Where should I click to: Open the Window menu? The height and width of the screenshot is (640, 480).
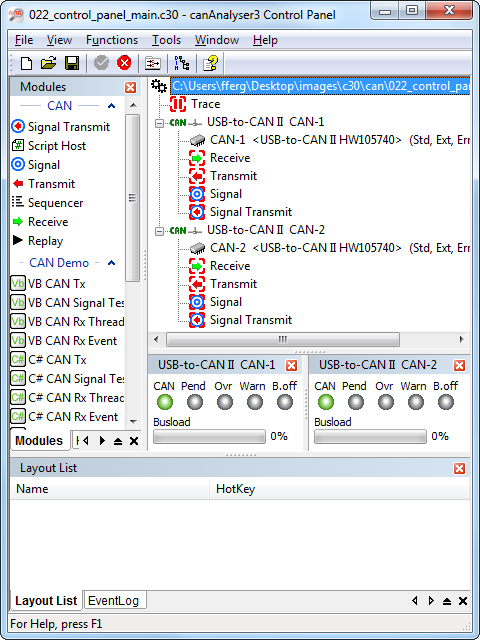(217, 40)
